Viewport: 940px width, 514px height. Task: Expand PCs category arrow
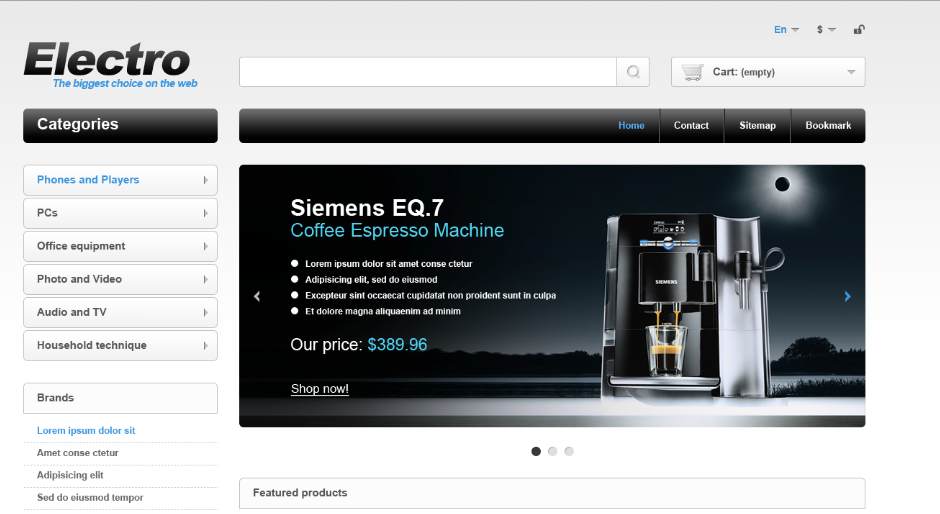205,213
